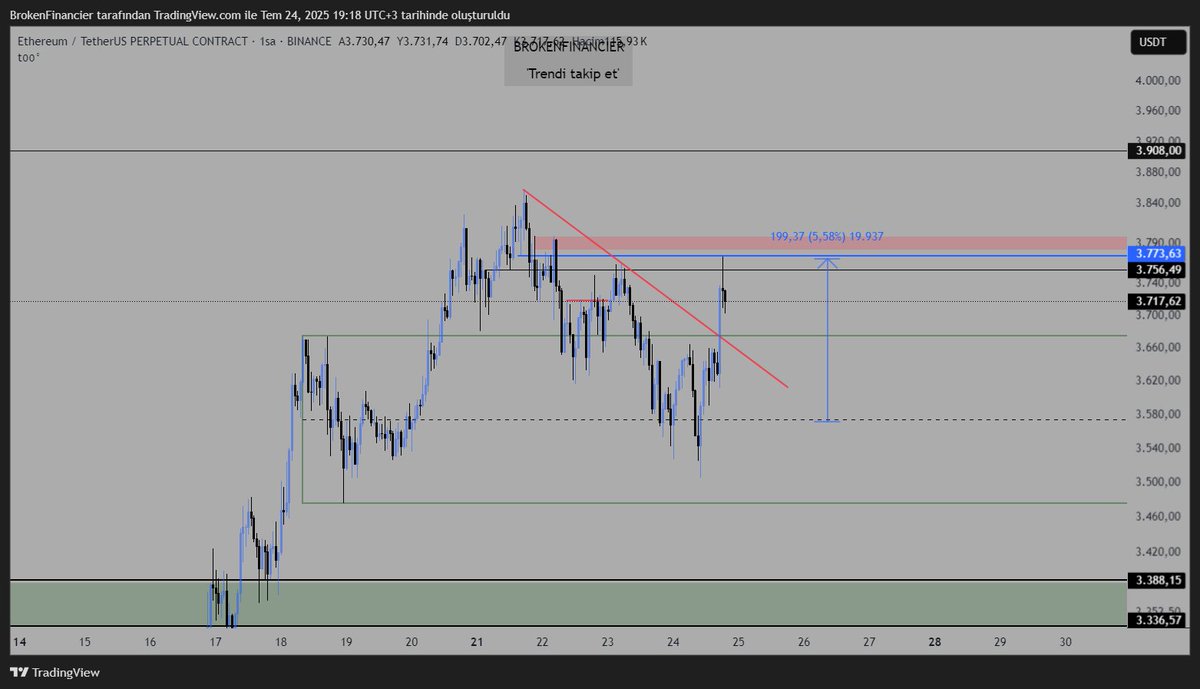Click the 3.620,00 axis price

coord(1157,381)
